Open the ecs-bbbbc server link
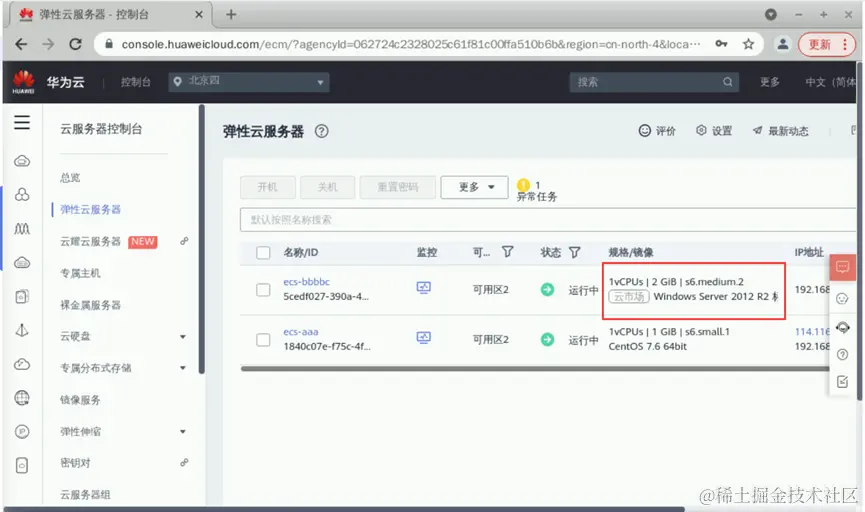Viewport: 865px width, 512px height. [307, 281]
